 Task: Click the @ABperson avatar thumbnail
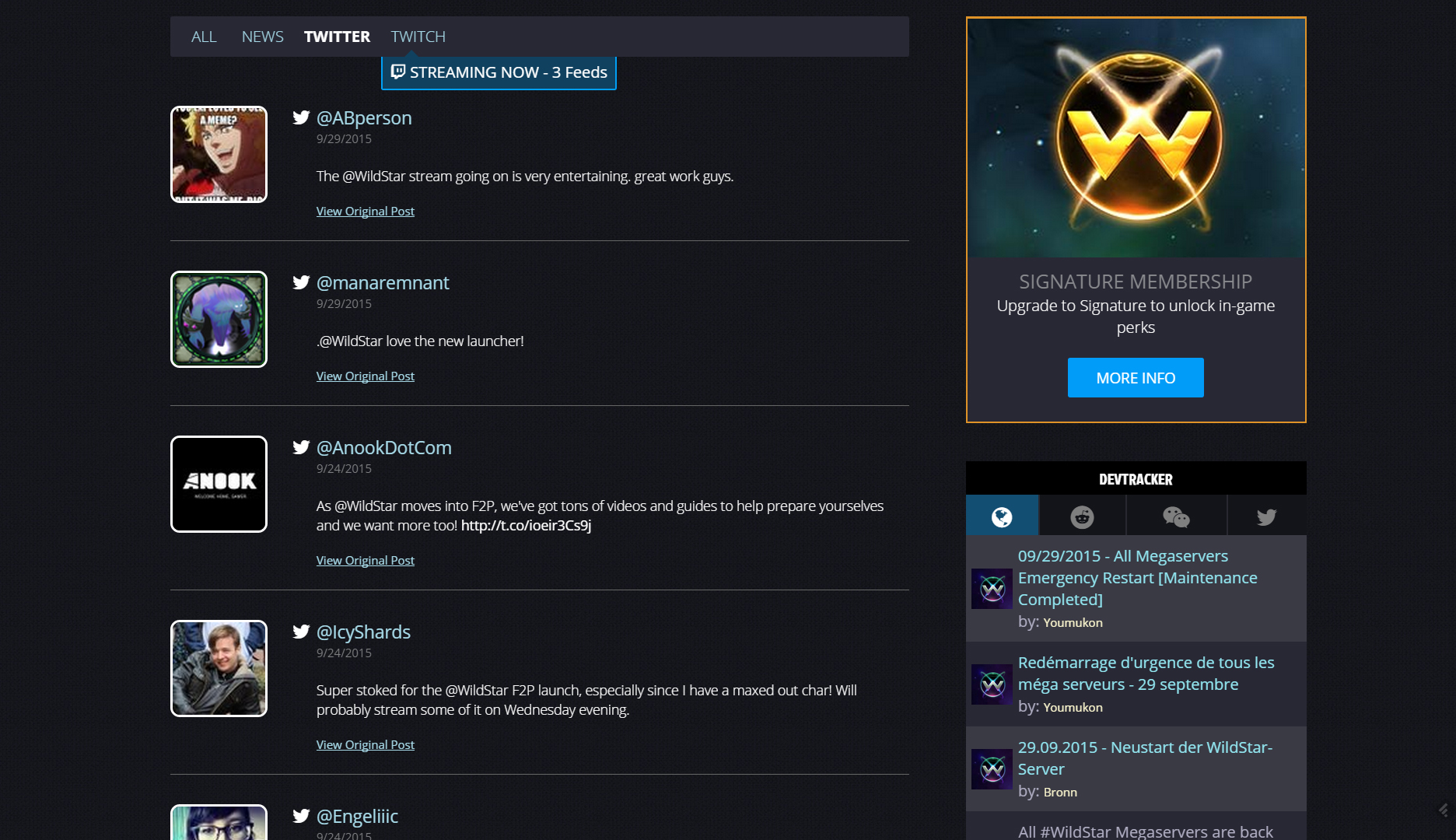(x=219, y=154)
